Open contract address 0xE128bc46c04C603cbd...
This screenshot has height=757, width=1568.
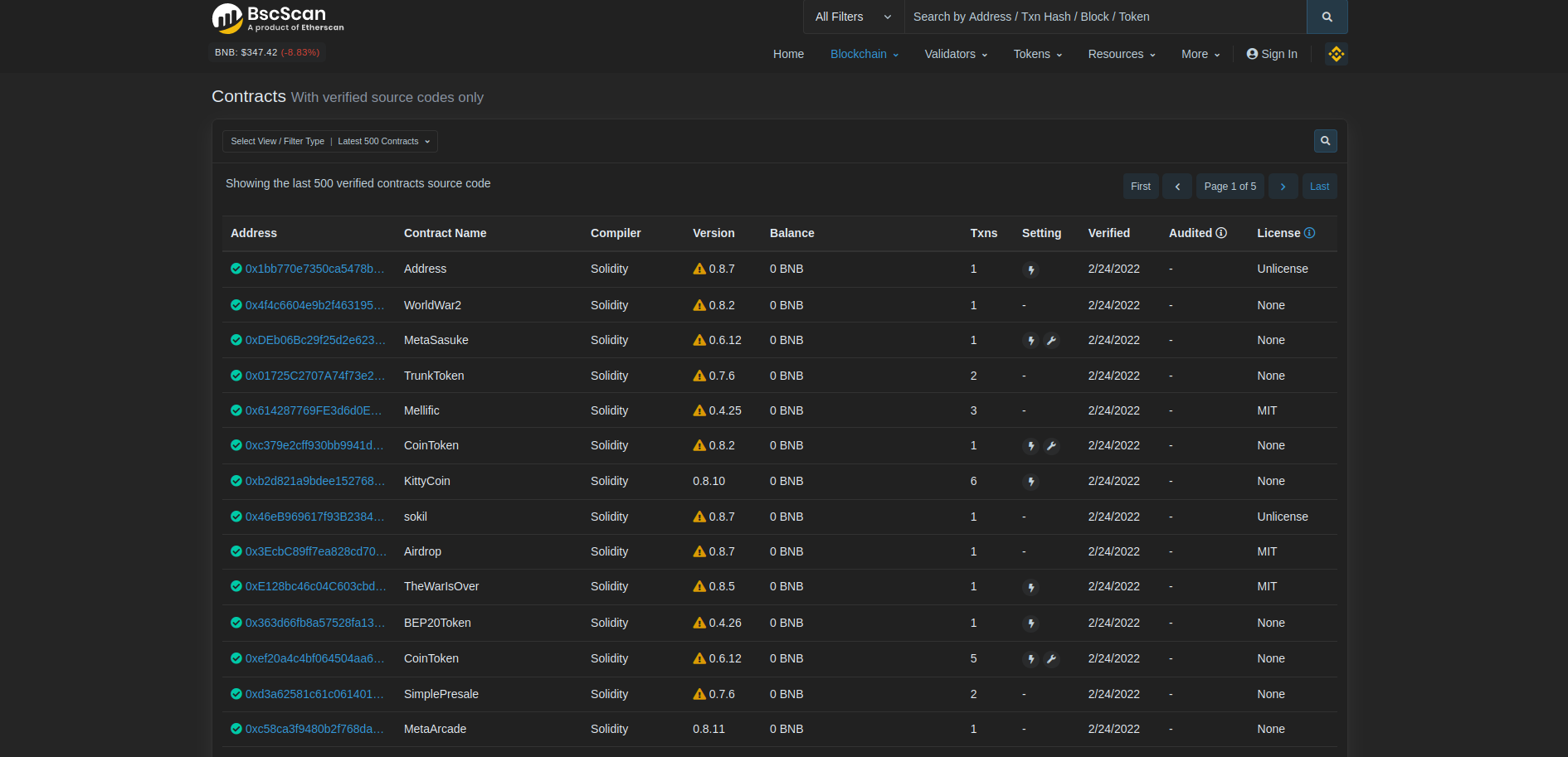pyautogui.click(x=316, y=586)
